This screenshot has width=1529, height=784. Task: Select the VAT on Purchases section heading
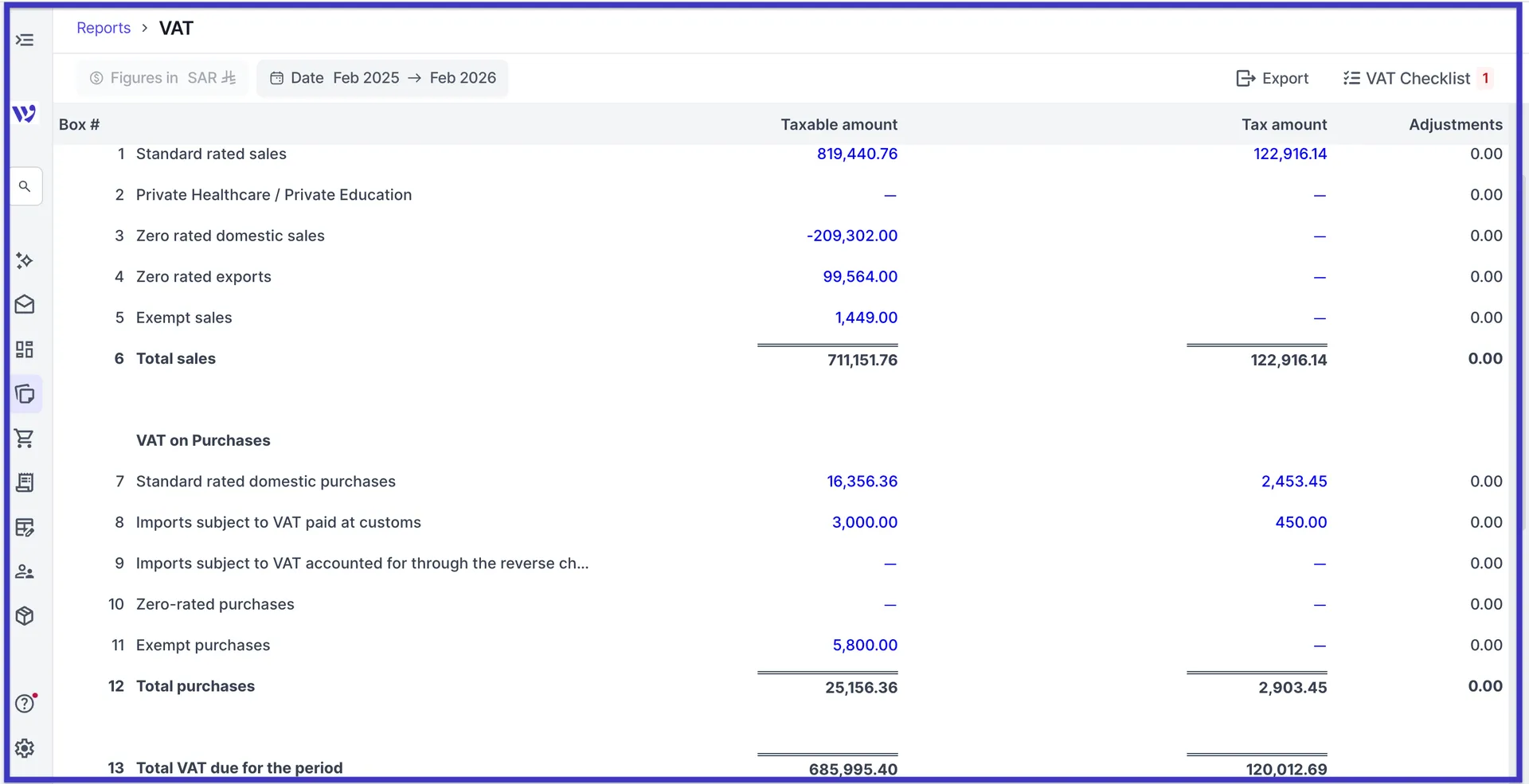(x=203, y=440)
